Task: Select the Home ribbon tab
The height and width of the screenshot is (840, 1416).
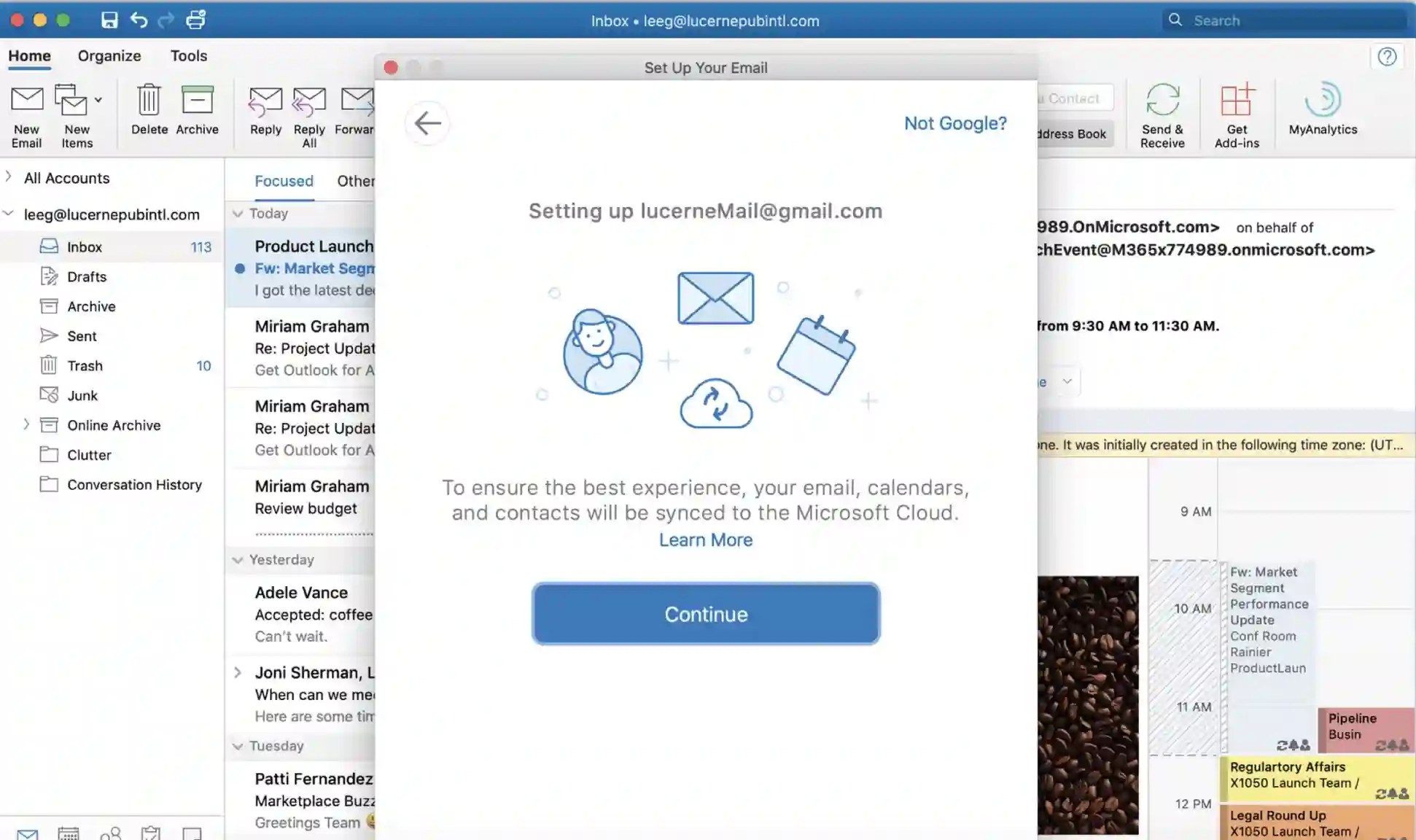Action: click(29, 56)
